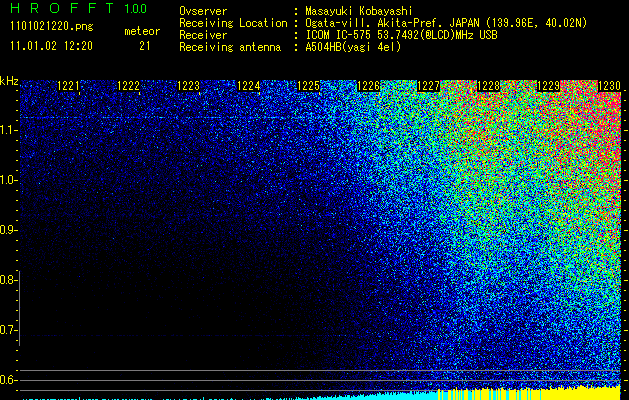The width and height of the screenshot is (629, 400).
Task: Click the 'Receiving Location' label
Action: (233, 23)
